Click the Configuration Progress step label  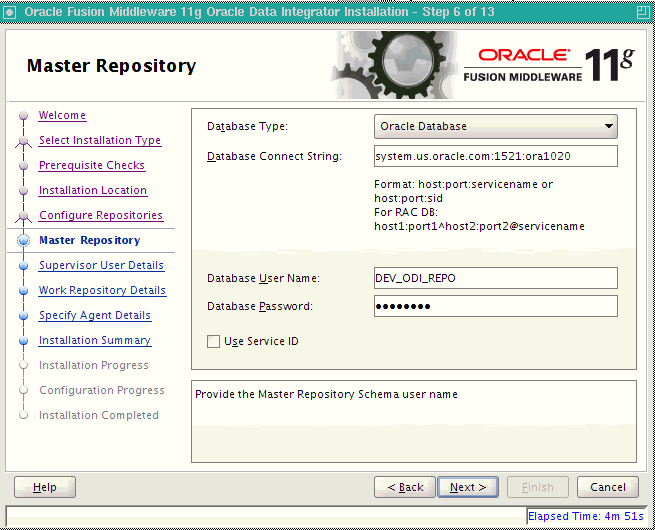[102, 390]
